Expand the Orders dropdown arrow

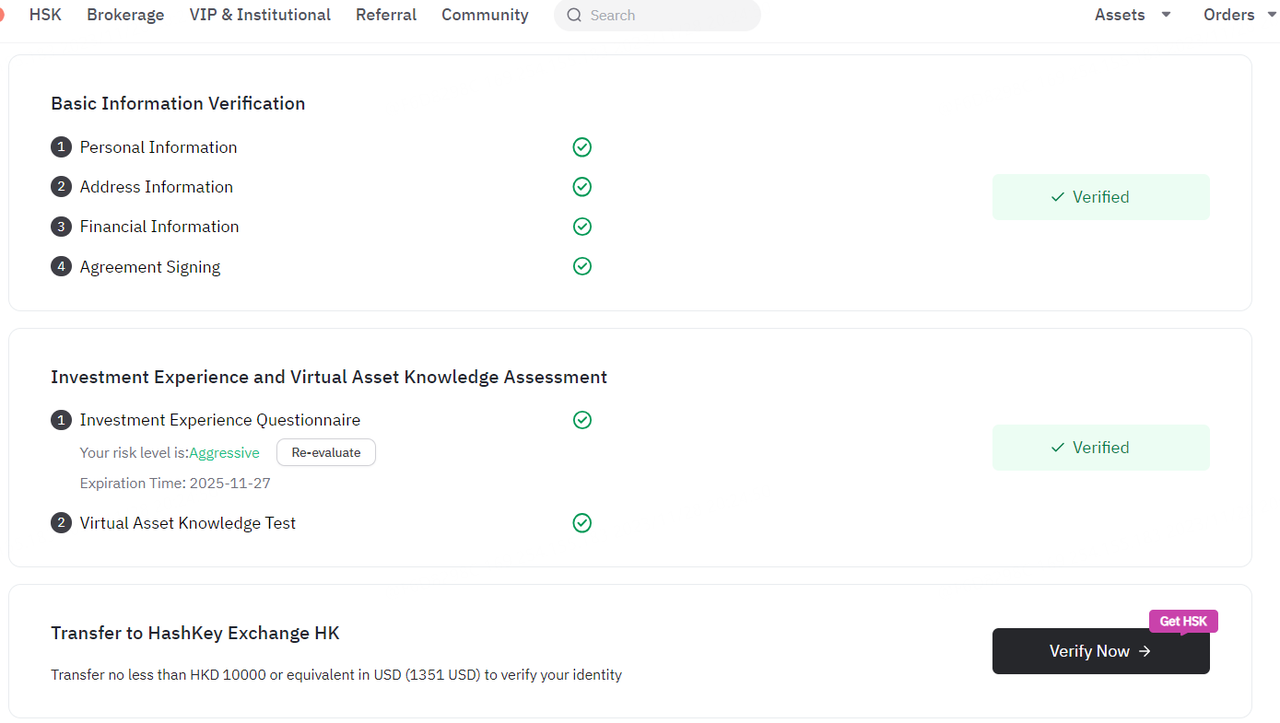[x=1274, y=15]
